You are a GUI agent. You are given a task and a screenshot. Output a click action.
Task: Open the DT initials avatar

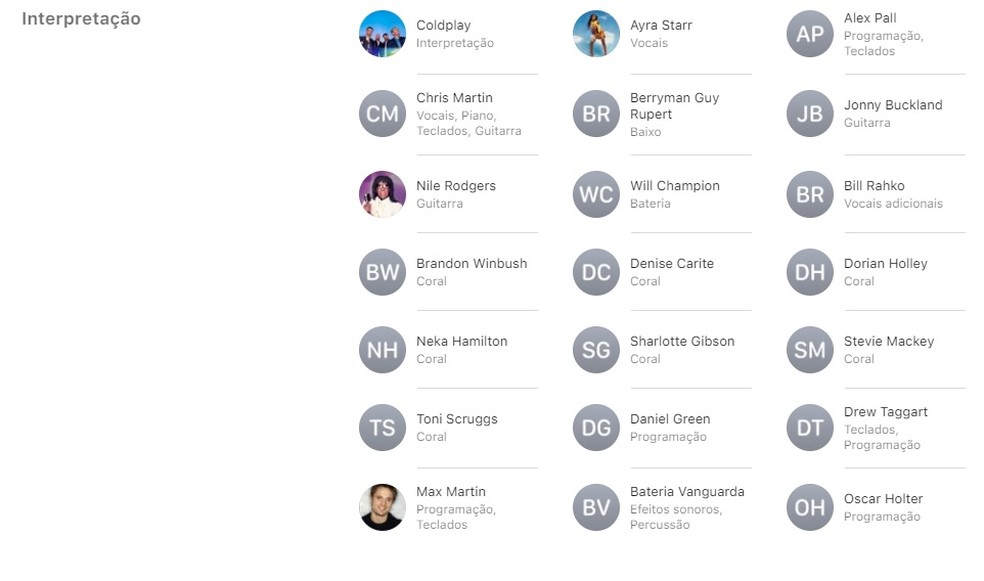810,428
